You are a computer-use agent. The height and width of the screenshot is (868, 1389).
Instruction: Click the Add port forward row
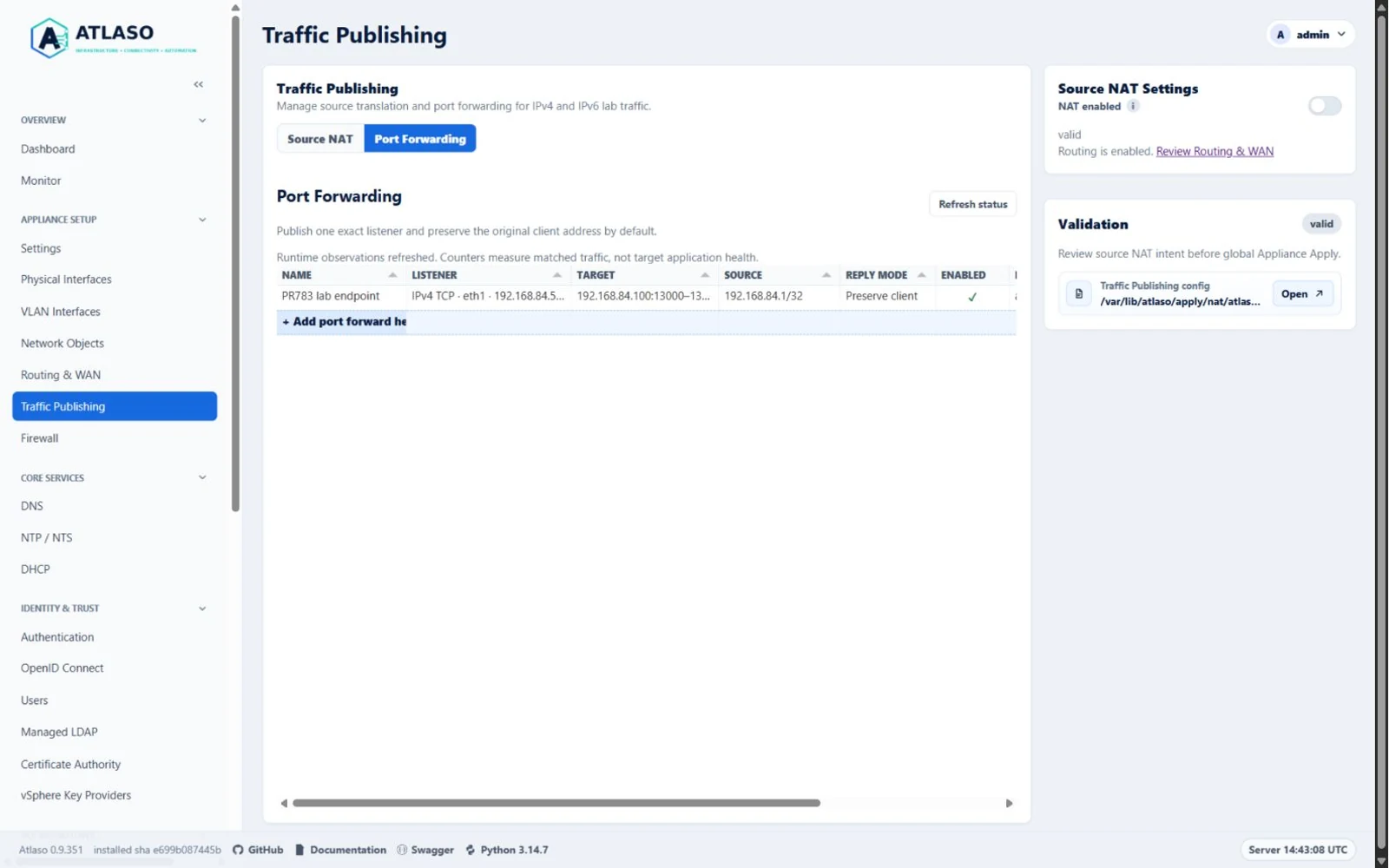(x=646, y=322)
